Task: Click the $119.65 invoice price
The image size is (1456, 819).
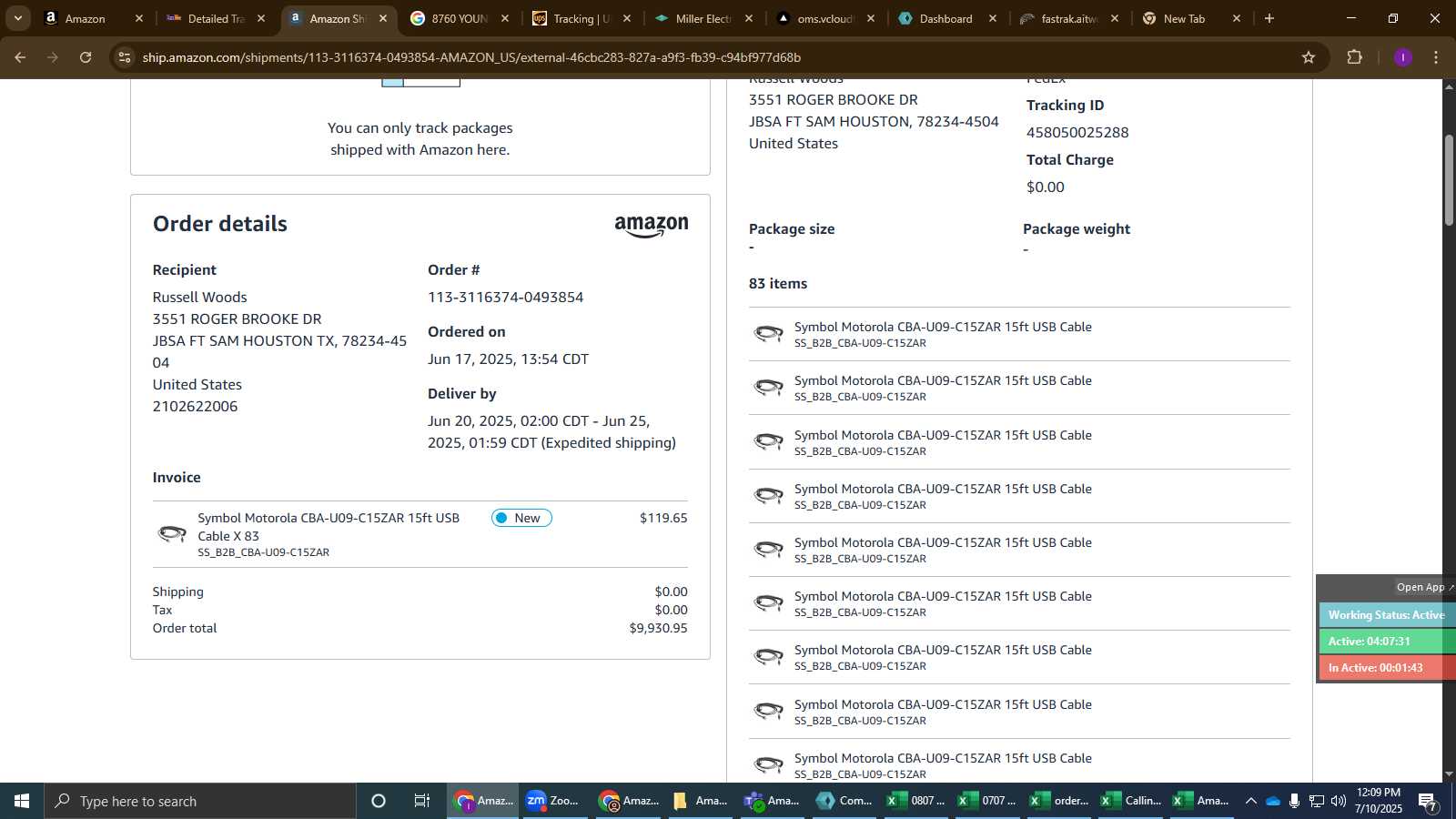Action: point(663,518)
